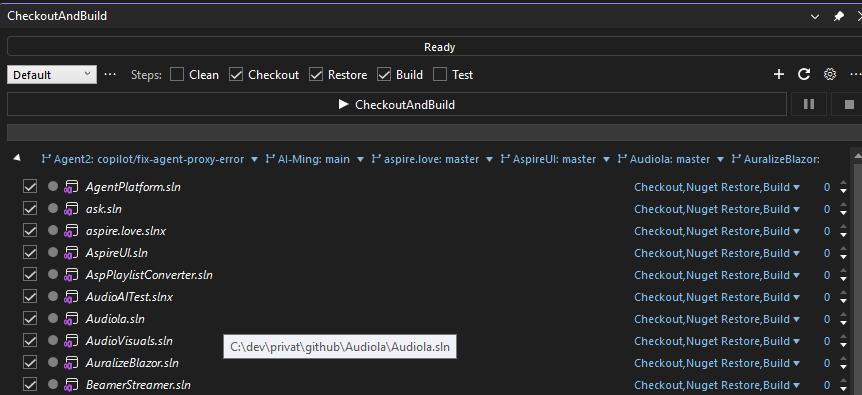The height and width of the screenshot is (395, 862).
Task: Open the steps dropdown for Audiola.sln
Action: click(717, 319)
